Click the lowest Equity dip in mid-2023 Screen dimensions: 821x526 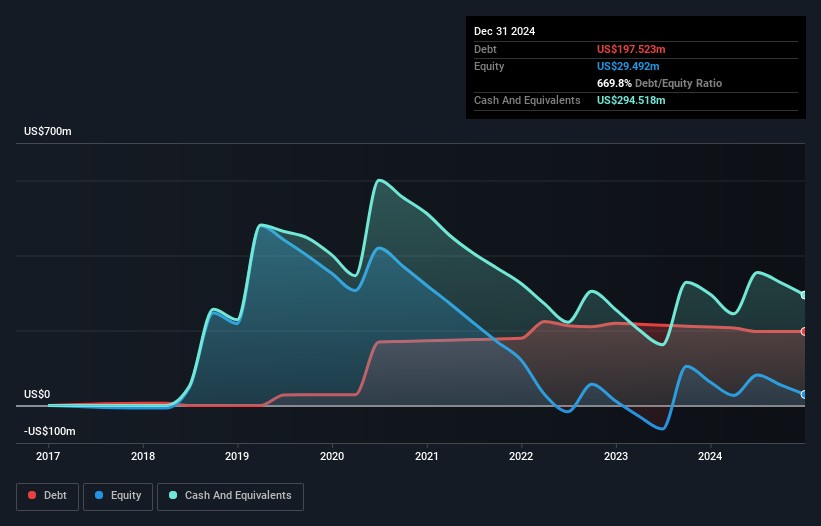click(662, 429)
